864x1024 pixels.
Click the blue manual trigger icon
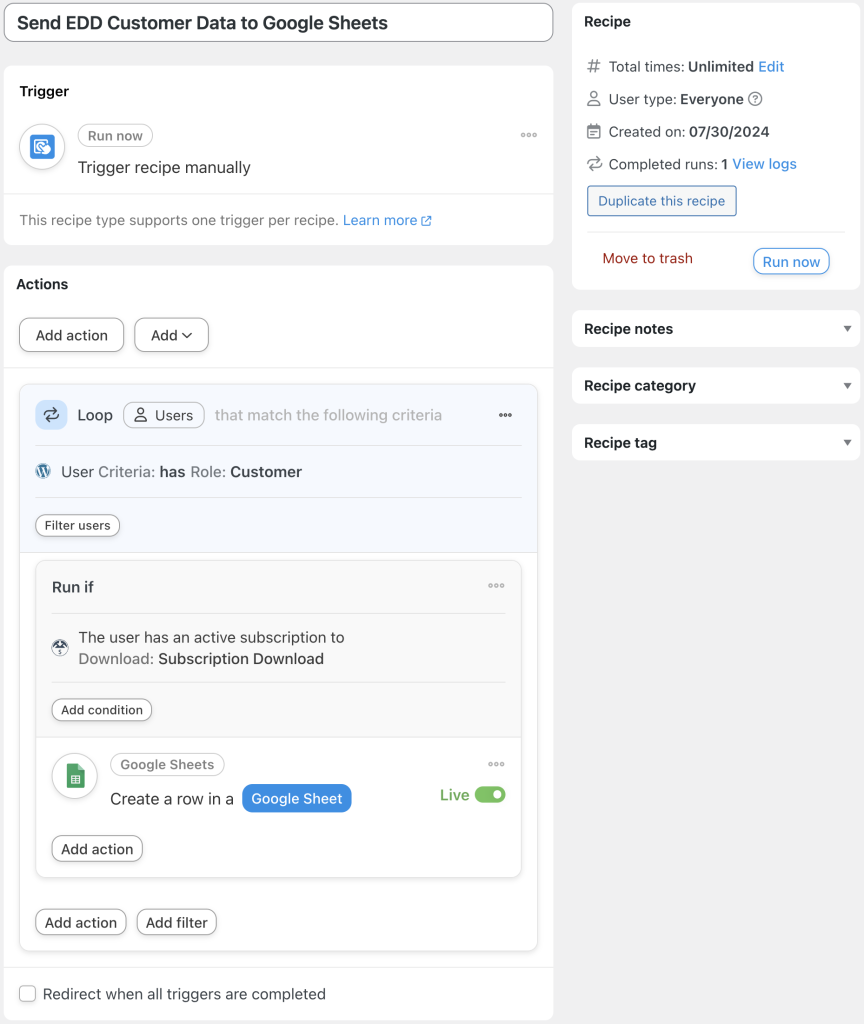coord(41,146)
